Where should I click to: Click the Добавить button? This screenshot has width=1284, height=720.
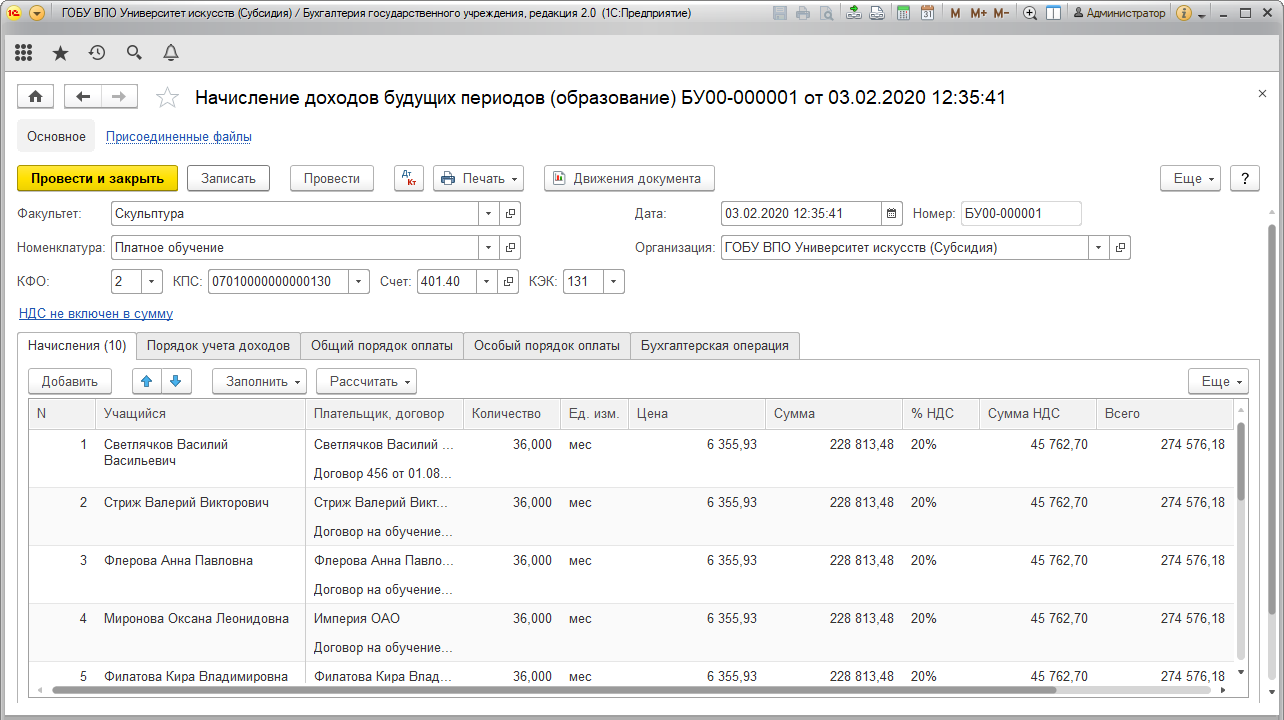click(x=70, y=381)
